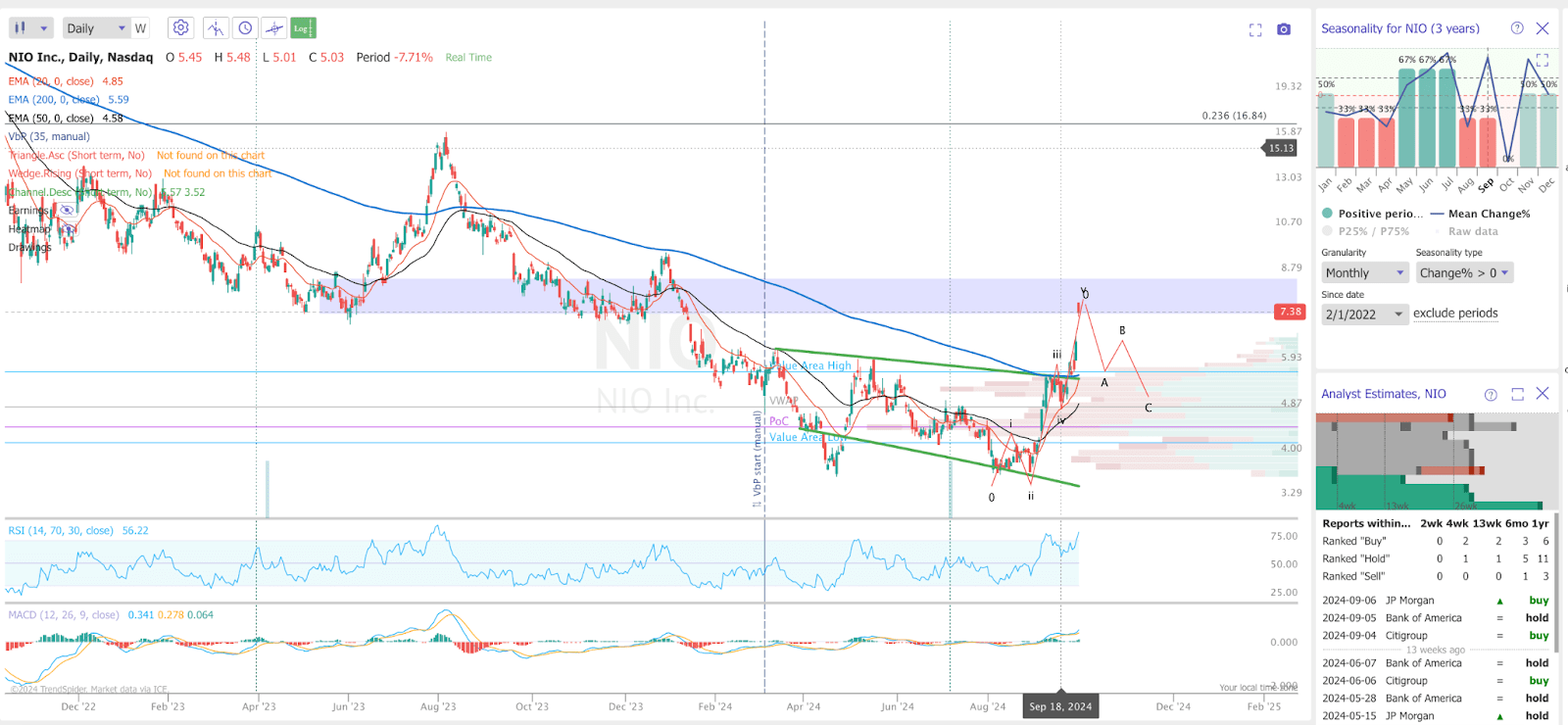The width and height of the screenshot is (1568, 725).
Task: Click the Drawings label on chart
Action: click(29, 248)
